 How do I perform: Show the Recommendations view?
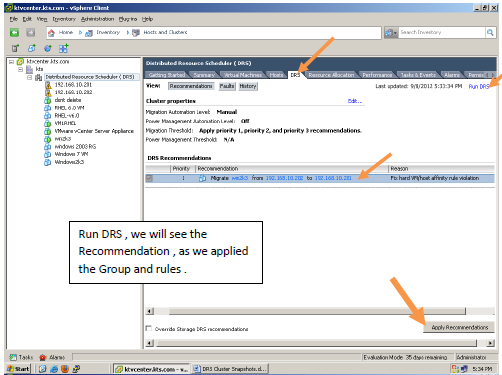(x=191, y=86)
